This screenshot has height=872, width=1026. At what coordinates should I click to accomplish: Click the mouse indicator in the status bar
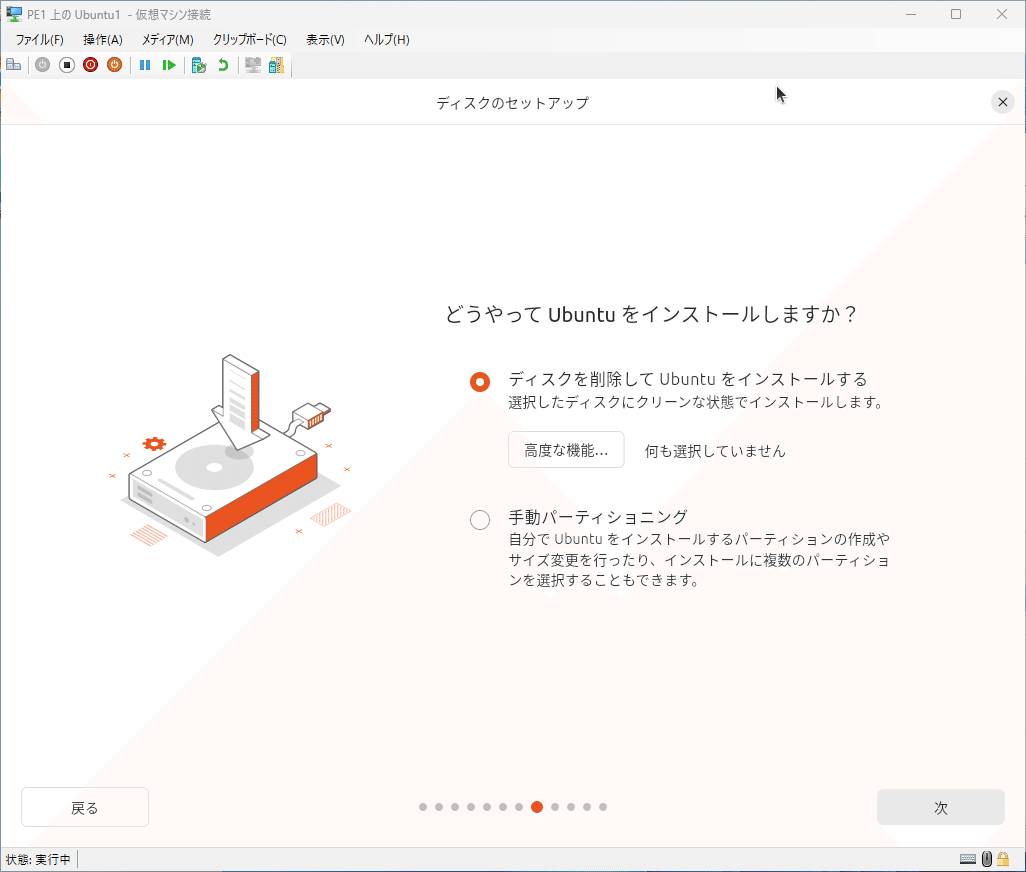click(987, 859)
